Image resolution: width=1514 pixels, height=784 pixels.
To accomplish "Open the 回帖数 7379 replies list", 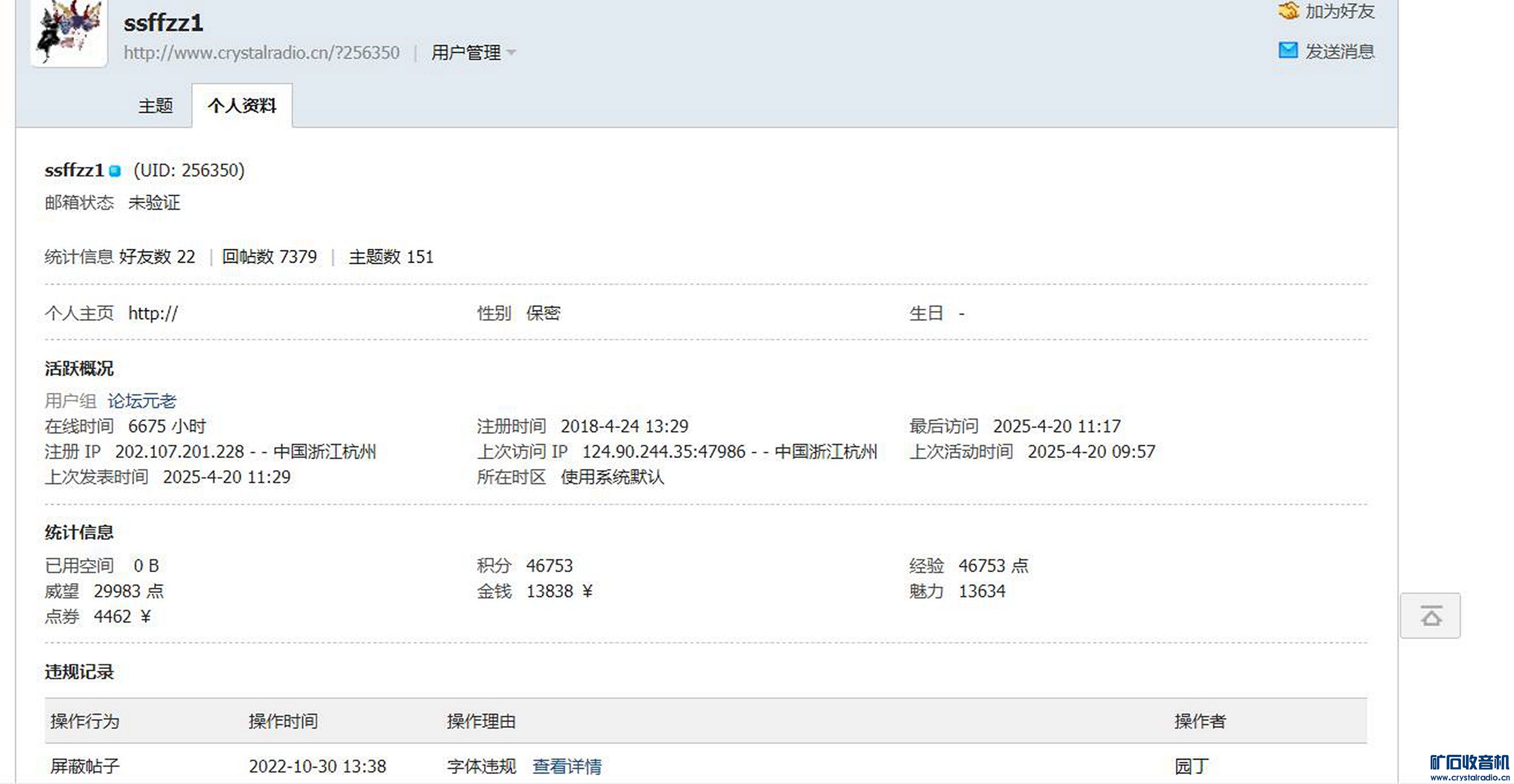I will [269, 257].
